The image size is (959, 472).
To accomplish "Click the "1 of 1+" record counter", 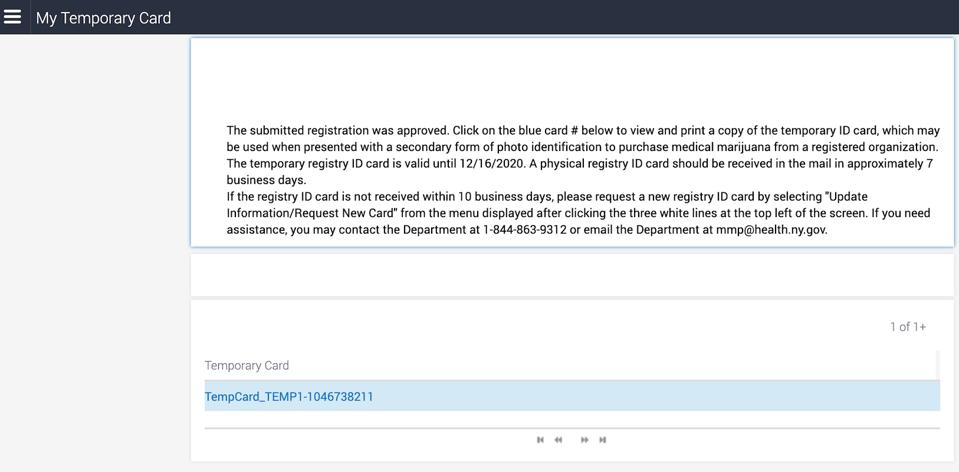I will pos(907,327).
